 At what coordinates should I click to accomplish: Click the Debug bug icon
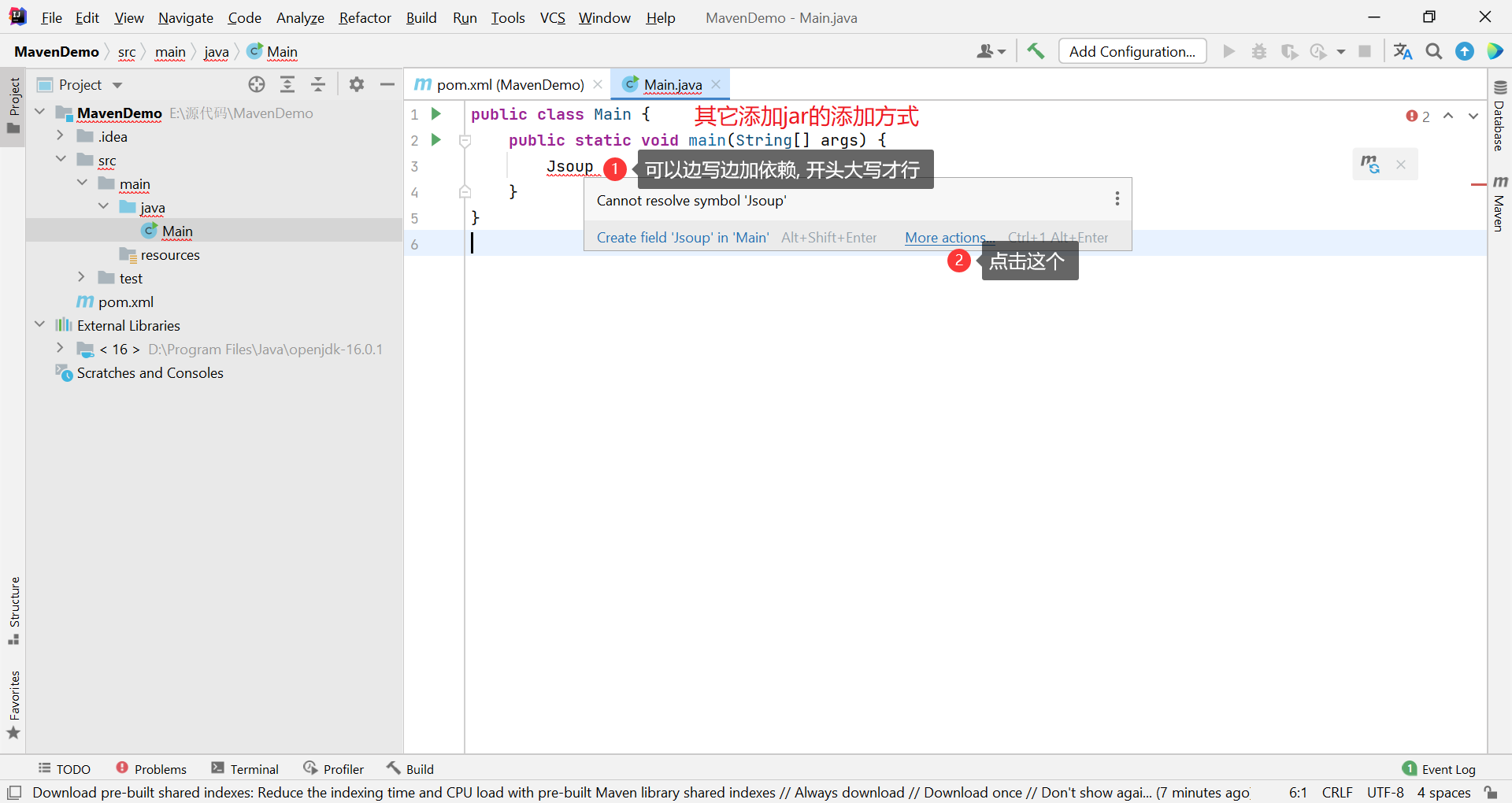(x=1259, y=51)
